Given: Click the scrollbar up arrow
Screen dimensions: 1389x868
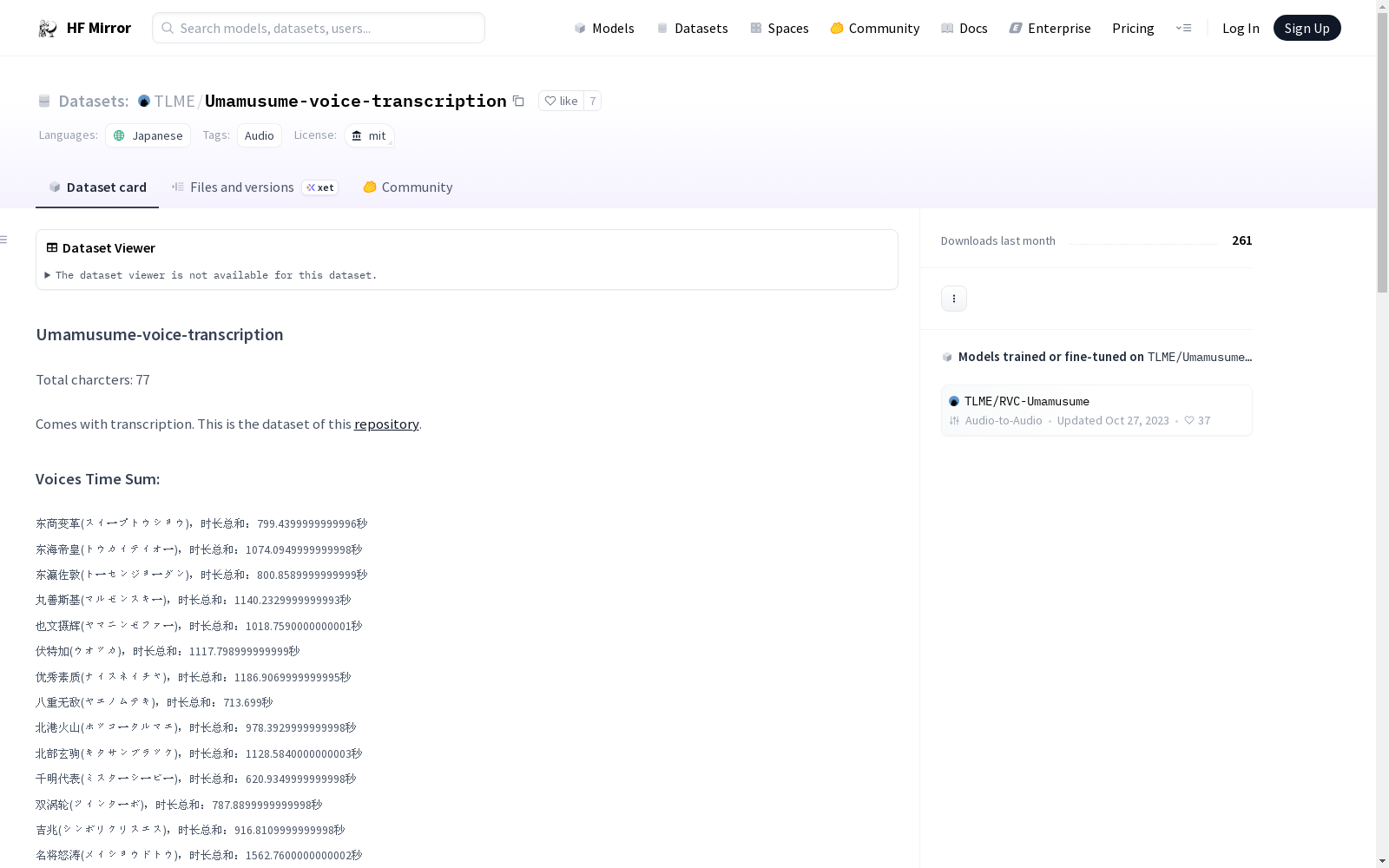Looking at the screenshot, I should coord(1382,6).
